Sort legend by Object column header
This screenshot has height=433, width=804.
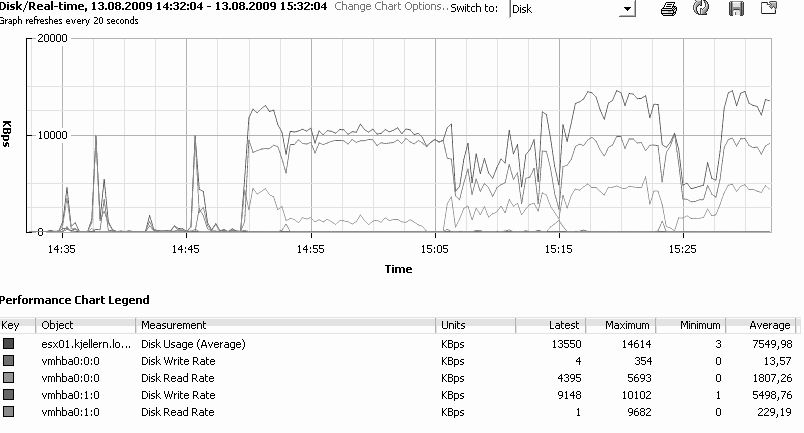pyautogui.click(x=86, y=325)
